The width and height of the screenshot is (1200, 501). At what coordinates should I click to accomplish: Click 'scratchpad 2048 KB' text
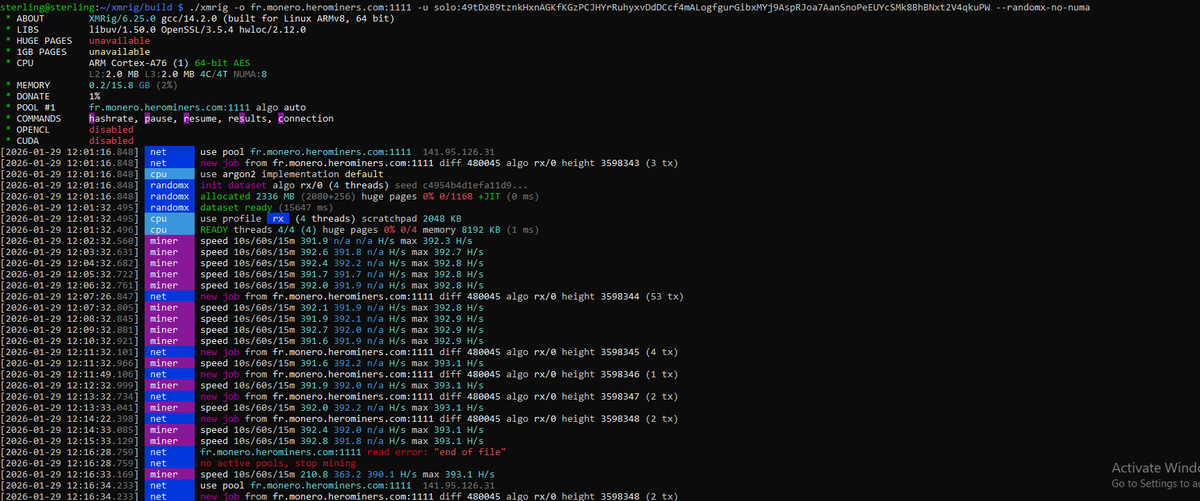point(405,217)
